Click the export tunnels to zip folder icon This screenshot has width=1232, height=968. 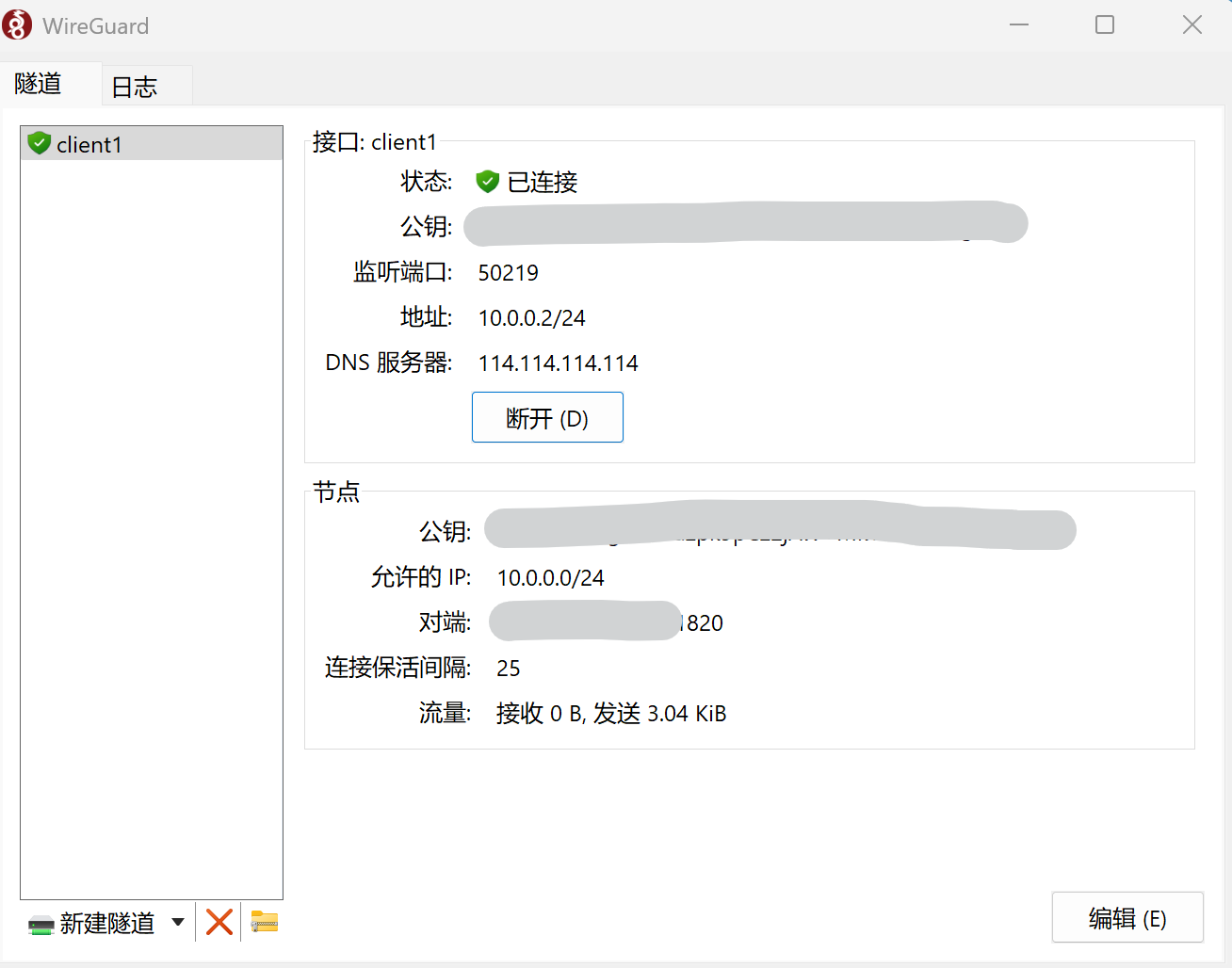coord(265,922)
